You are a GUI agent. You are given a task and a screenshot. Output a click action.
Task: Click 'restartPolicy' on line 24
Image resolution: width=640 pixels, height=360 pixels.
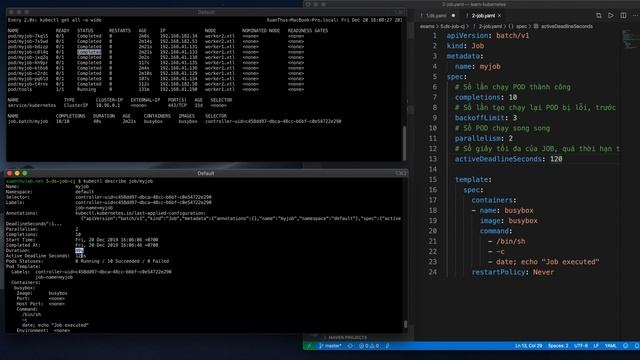click(498, 272)
